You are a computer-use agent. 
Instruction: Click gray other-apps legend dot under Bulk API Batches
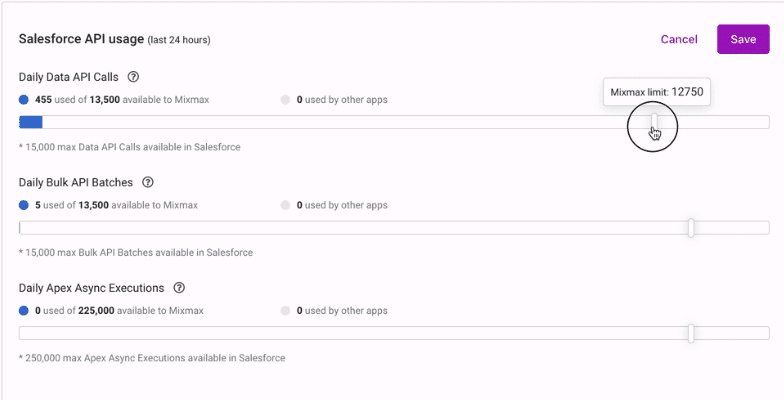(286, 205)
